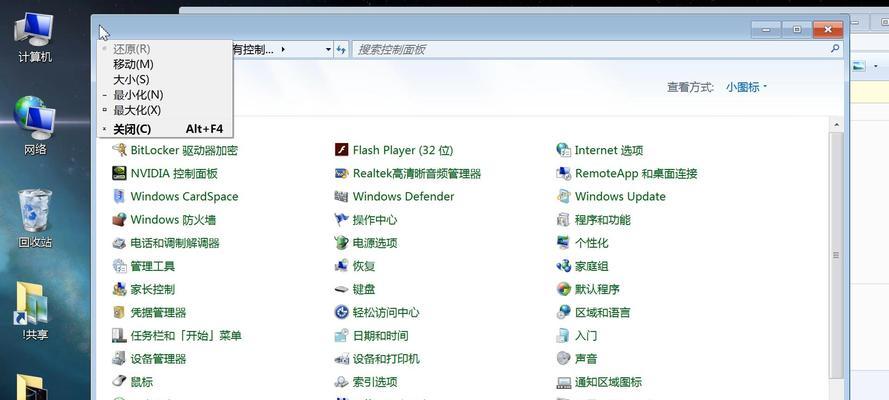Open the 键盘 keyboard icon
This screenshot has width=889, height=400.
point(341,289)
